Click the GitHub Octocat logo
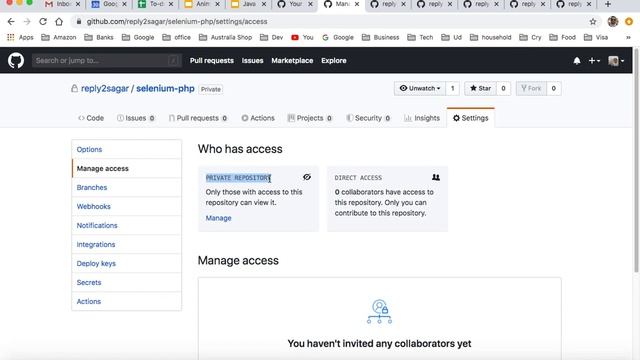 pyautogui.click(x=16, y=60)
